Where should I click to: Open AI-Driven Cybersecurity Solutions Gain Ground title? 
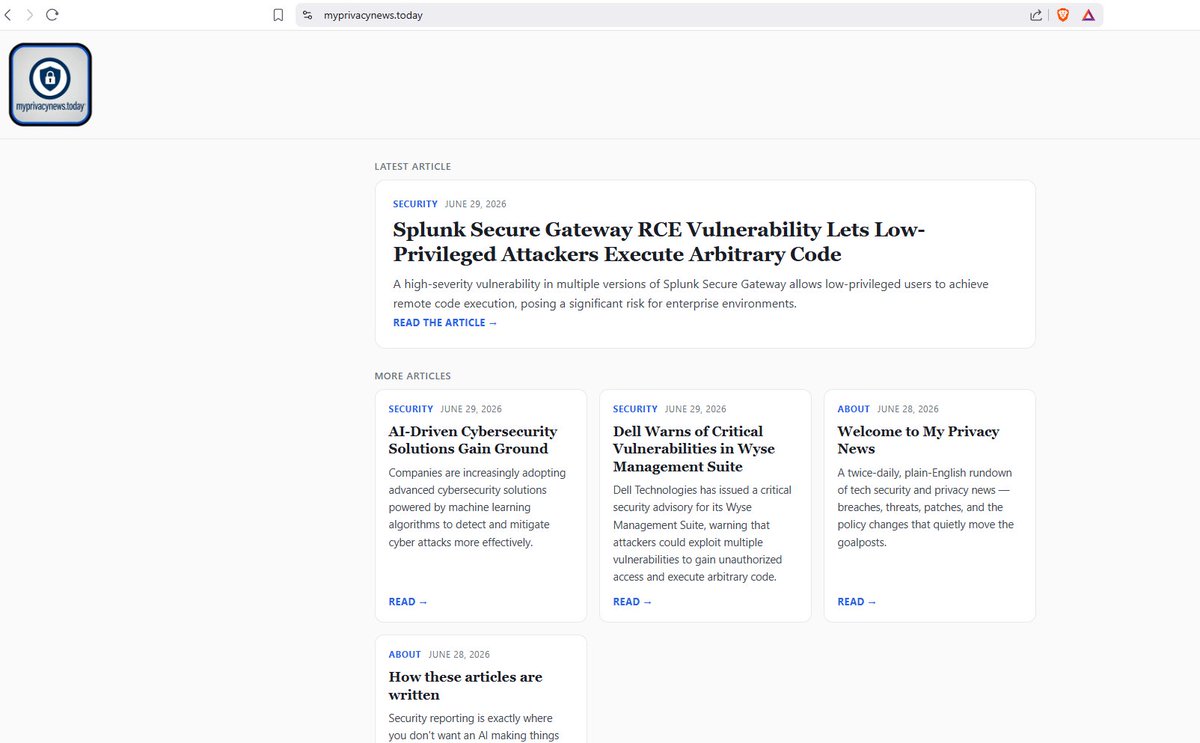click(x=473, y=440)
